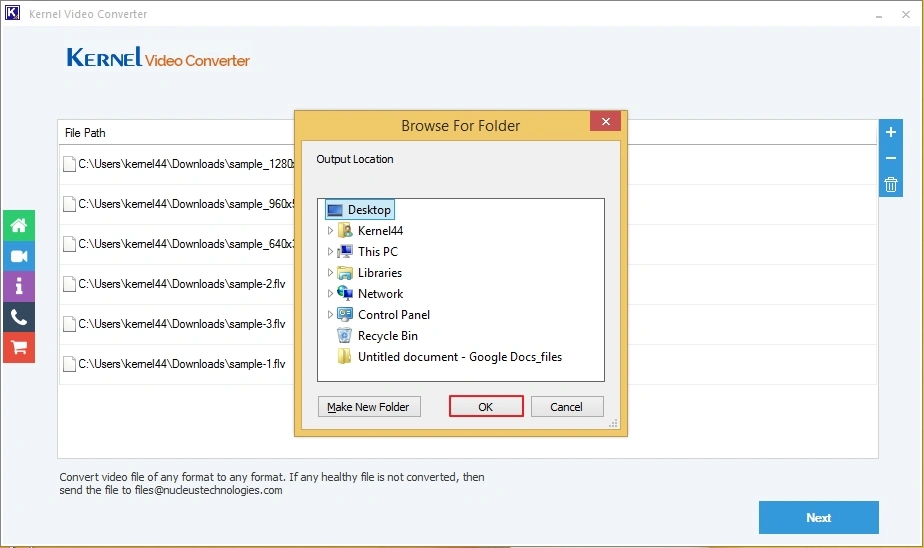The image size is (924, 548).
Task: Click file icon of sample-2.flv row
Action: click(70, 284)
